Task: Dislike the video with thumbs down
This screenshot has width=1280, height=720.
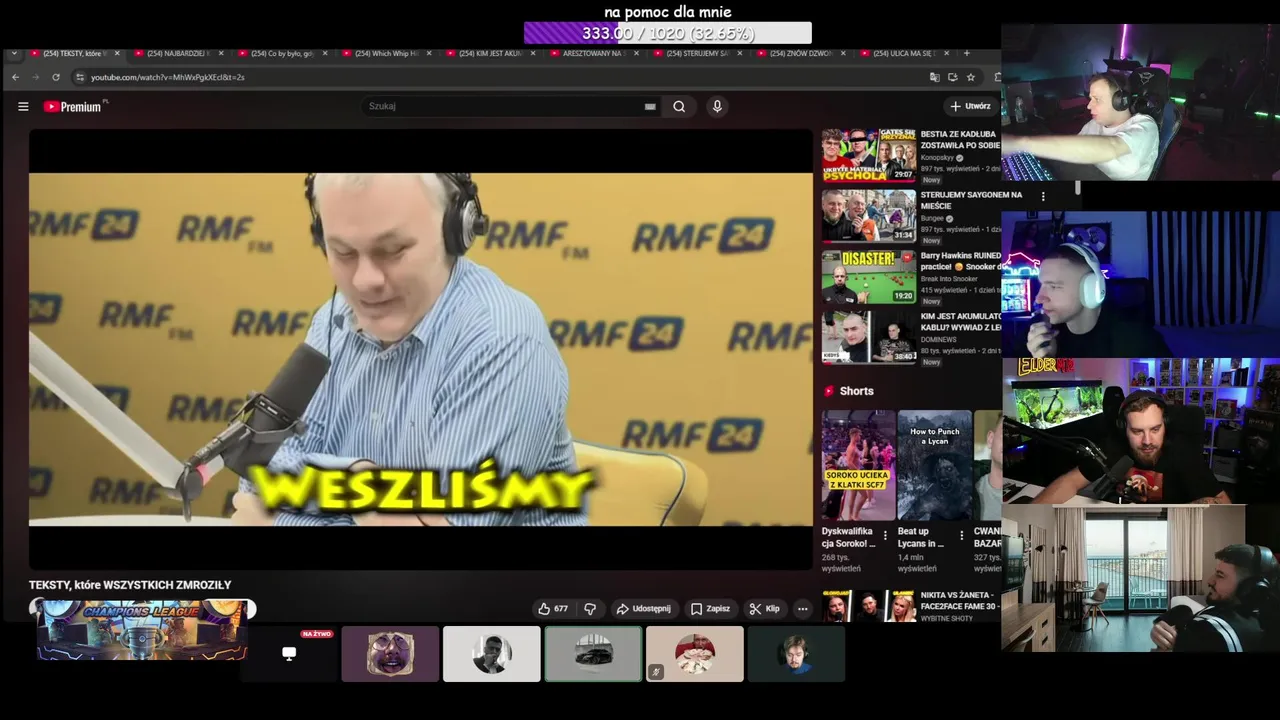Action: [590, 608]
